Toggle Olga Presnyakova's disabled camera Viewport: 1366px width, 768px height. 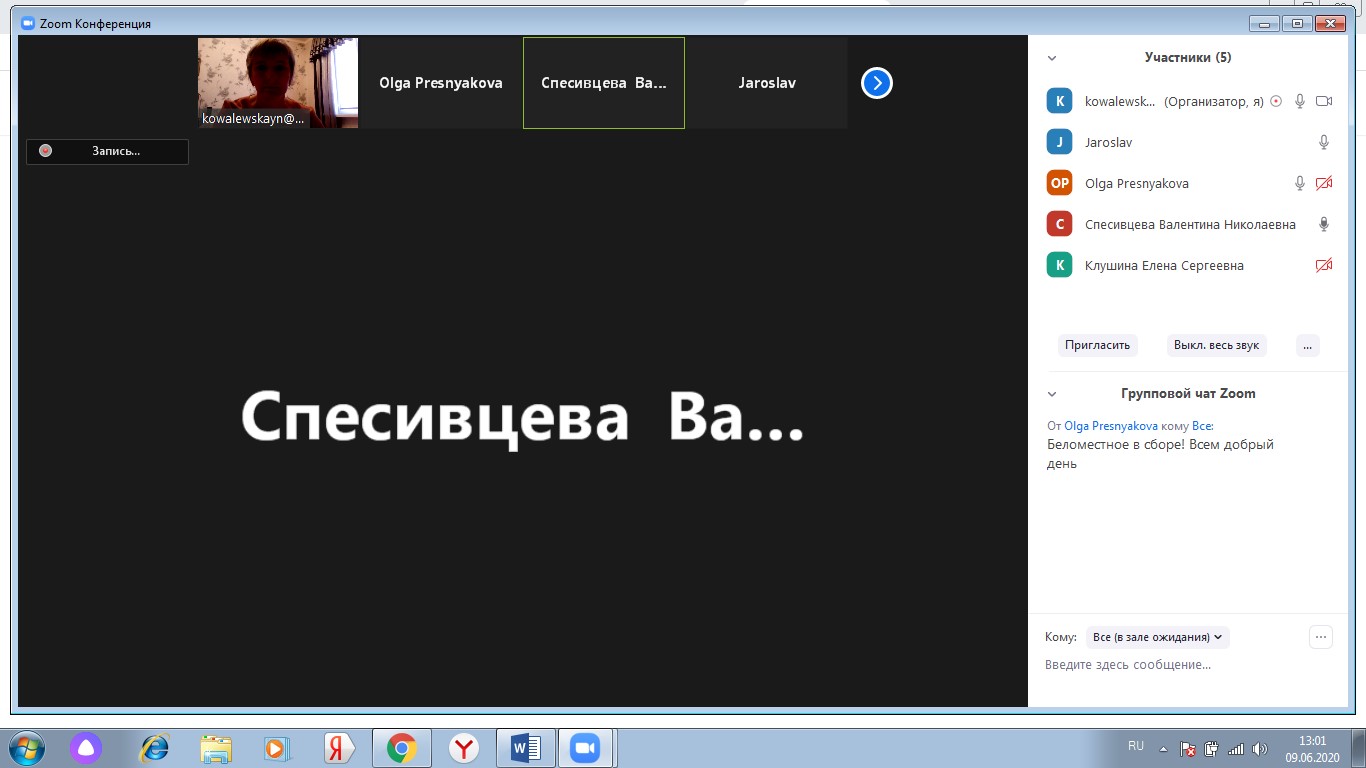click(x=1323, y=183)
